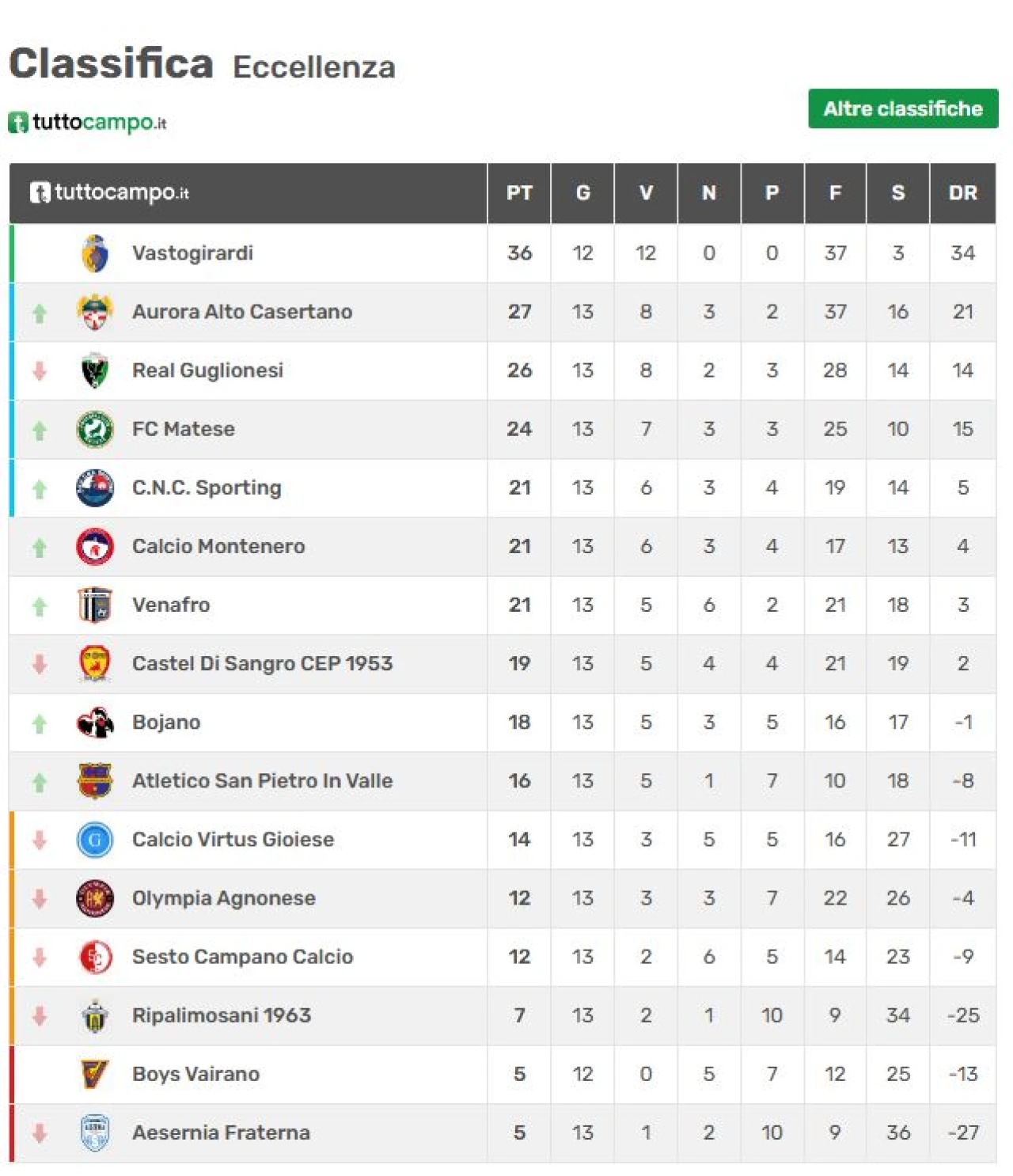This screenshot has width=1013, height=1176.
Task: Open the Atletico San Pietro In Valle team page
Action: 262,780
